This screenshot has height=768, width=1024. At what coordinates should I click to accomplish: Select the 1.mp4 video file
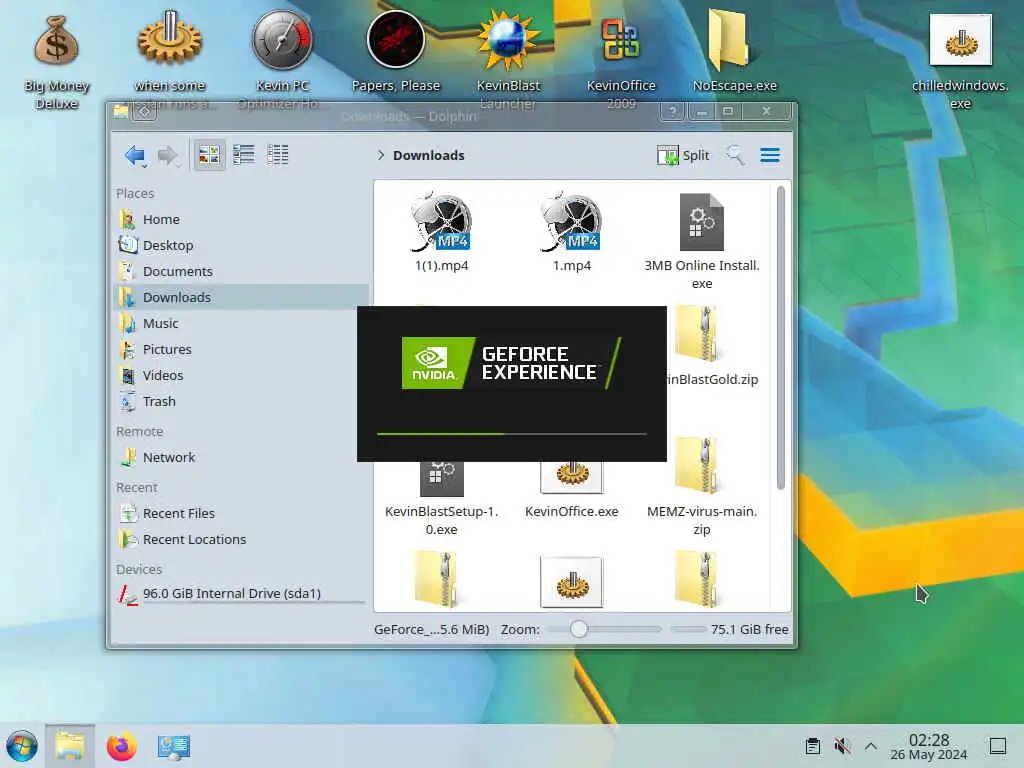coord(572,232)
